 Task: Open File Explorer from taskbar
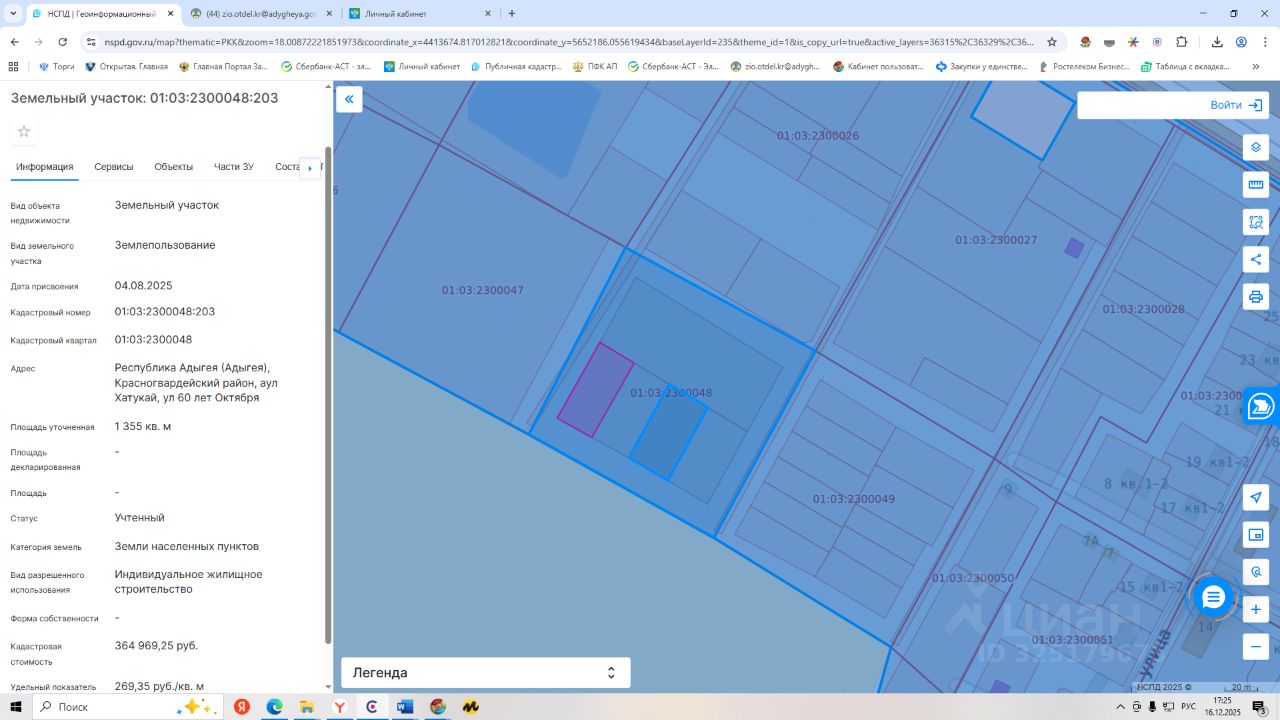coord(307,707)
